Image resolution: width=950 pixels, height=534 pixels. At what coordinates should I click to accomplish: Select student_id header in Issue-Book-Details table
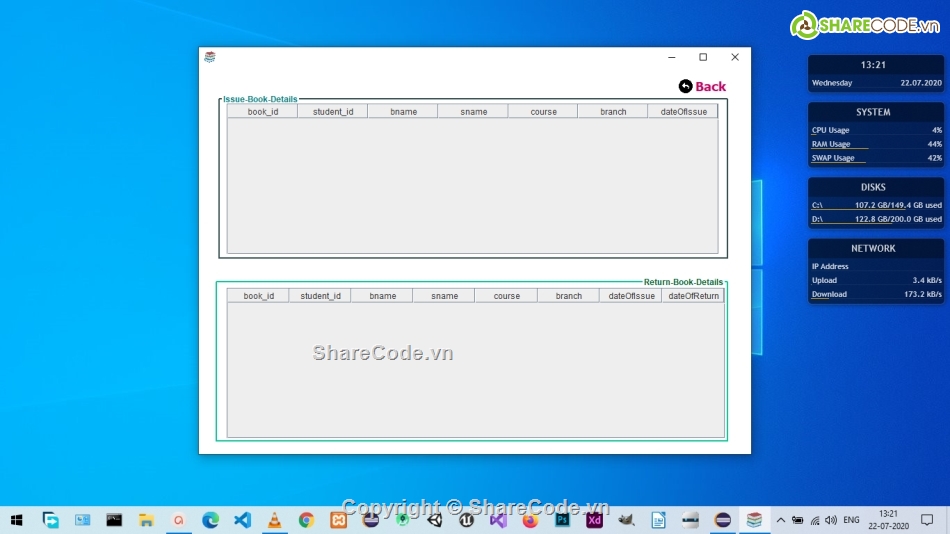point(332,112)
